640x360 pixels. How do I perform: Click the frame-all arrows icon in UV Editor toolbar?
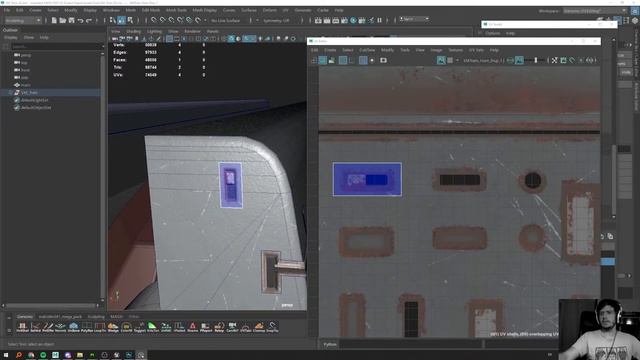coord(554,60)
